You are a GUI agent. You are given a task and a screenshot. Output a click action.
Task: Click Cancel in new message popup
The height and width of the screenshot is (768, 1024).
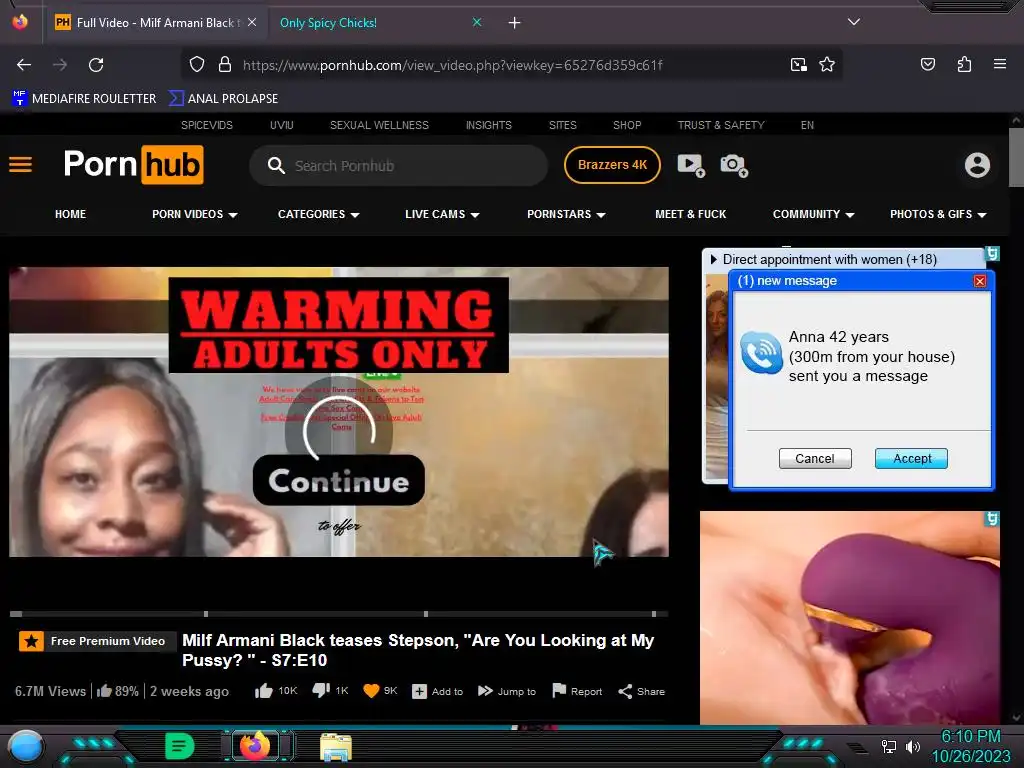815,458
